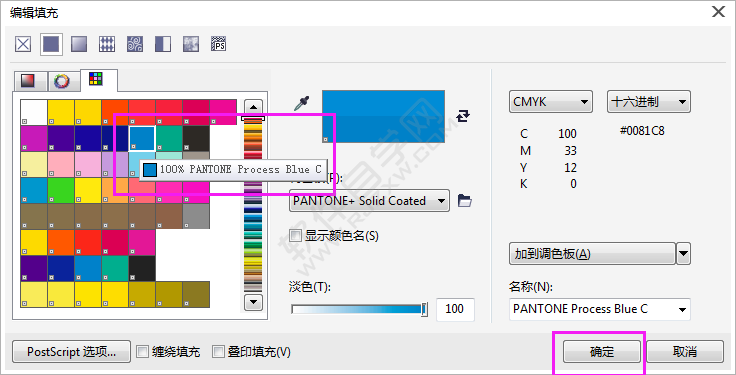
Task: Click the vertical color strip of palette
Action: click(x=253, y=204)
